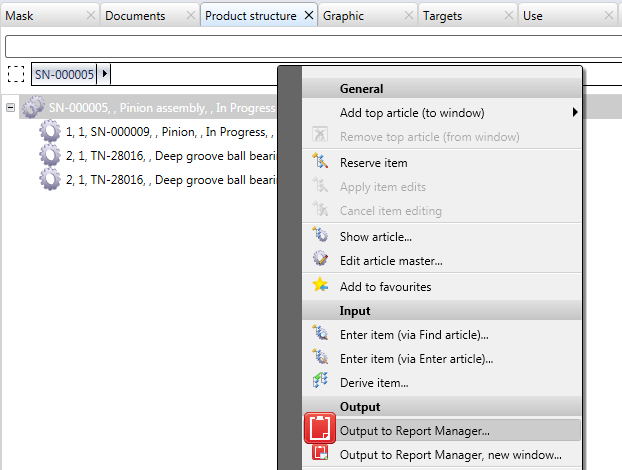This screenshot has height=470, width=622.
Task: Click the SN-000005 breadcrumb button
Action: 64,74
